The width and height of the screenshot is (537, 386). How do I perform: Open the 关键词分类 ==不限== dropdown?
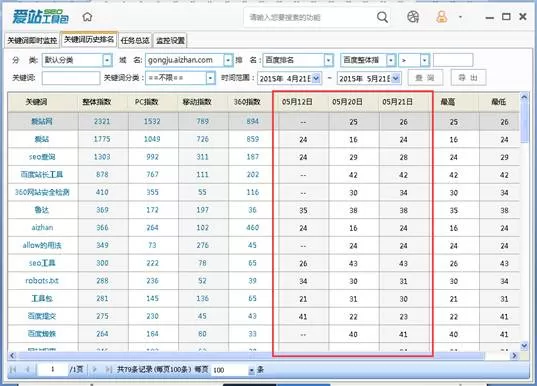[211, 78]
